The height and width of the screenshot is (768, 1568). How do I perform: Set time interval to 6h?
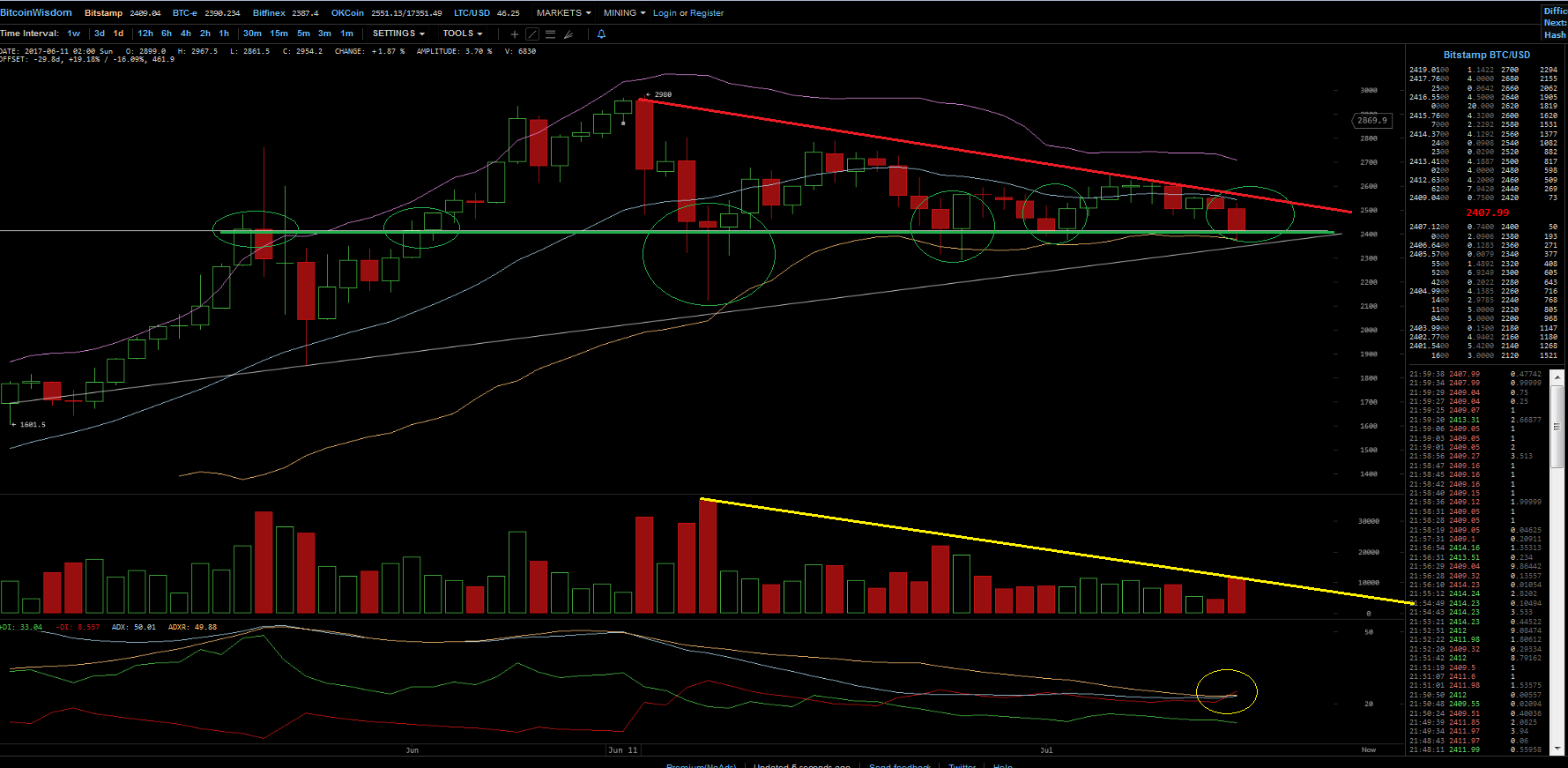click(167, 34)
